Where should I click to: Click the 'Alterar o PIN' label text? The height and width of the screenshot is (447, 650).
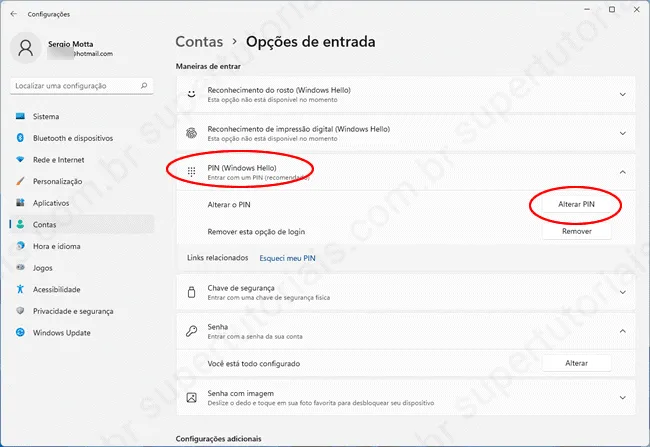point(229,204)
